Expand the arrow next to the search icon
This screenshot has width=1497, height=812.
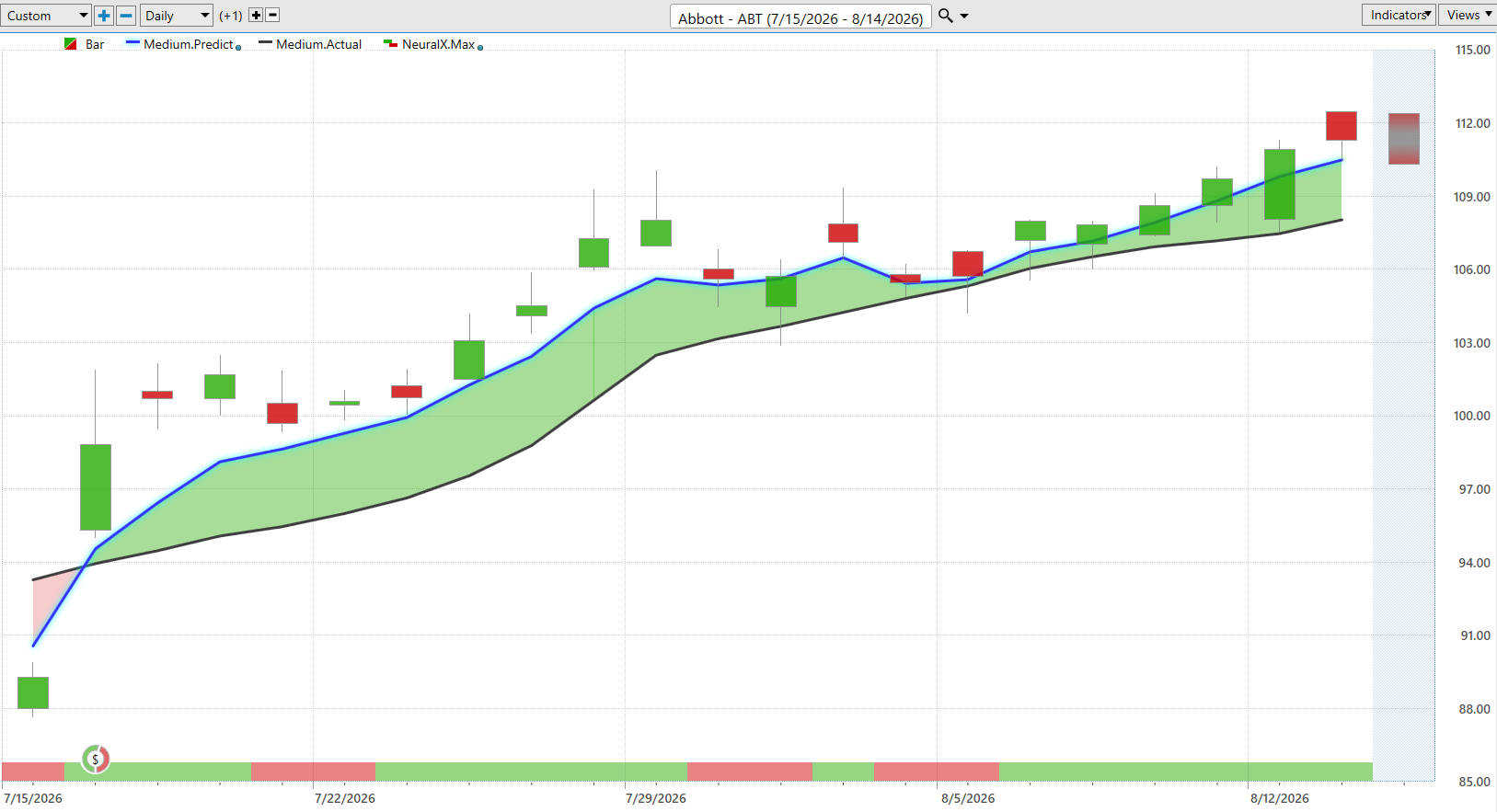[964, 17]
